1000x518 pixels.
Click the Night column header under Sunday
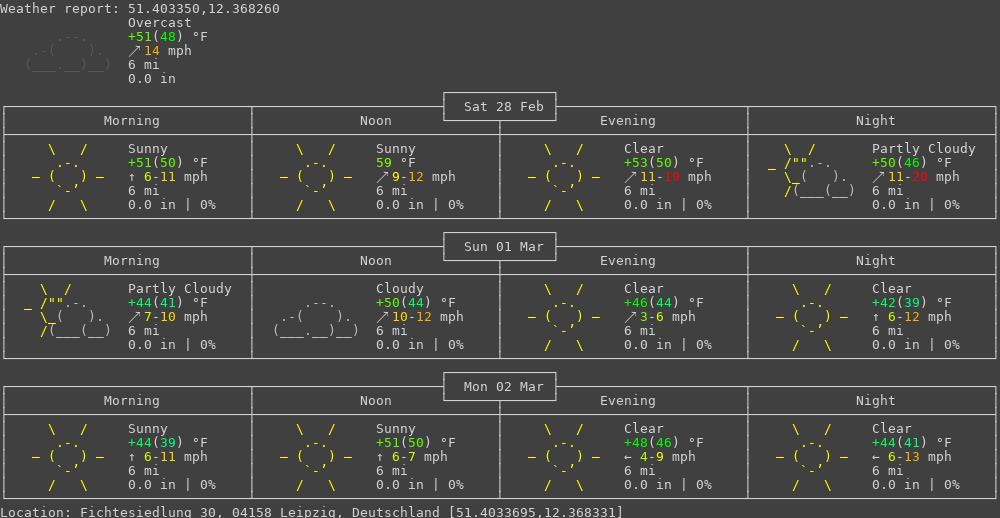tap(875, 261)
